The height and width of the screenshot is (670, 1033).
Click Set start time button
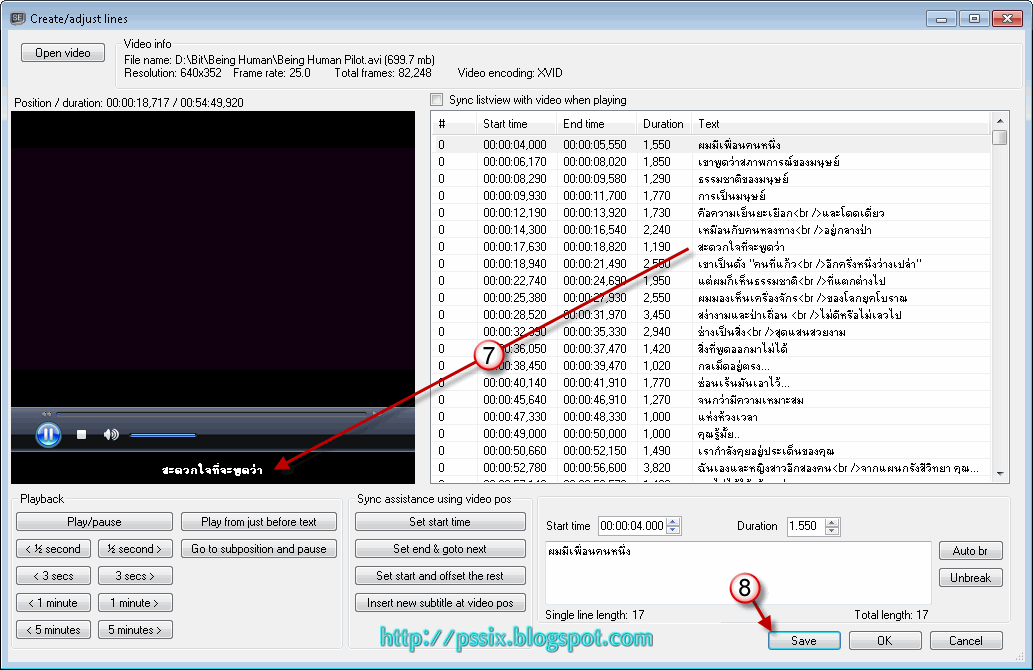(x=440, y=522)
